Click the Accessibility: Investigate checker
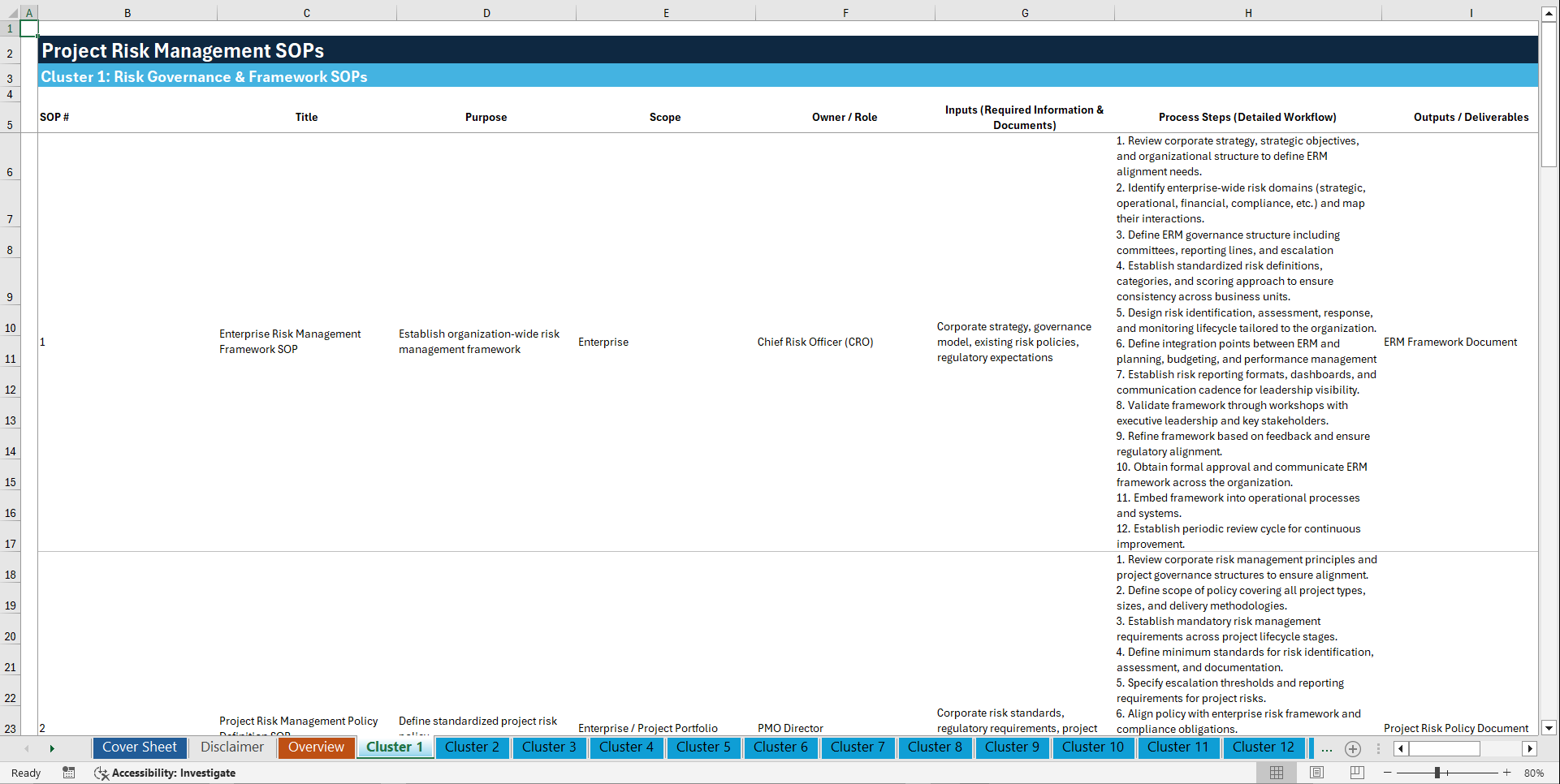This screenshot has width=1560, height=784. click(x=165, y=773)
